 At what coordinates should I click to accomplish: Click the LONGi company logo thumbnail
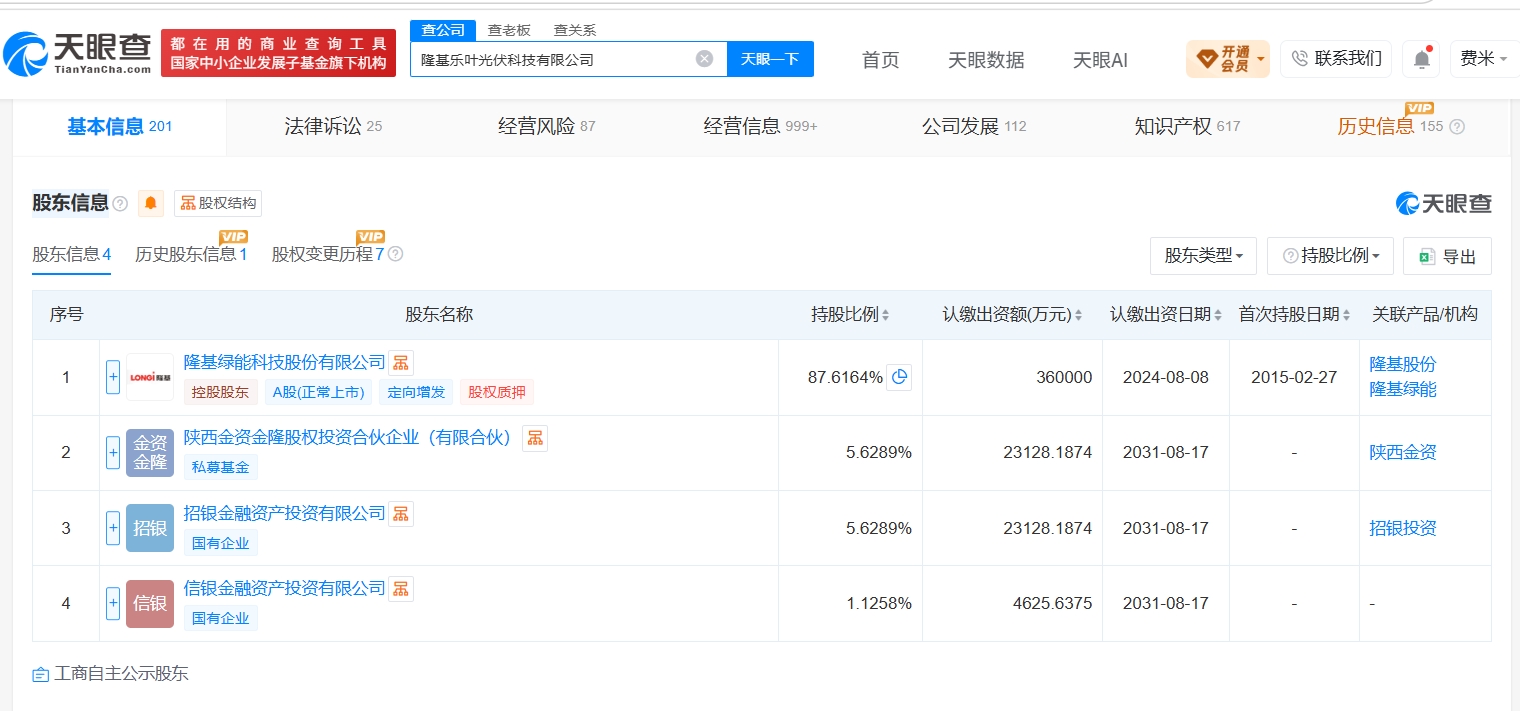150,377
